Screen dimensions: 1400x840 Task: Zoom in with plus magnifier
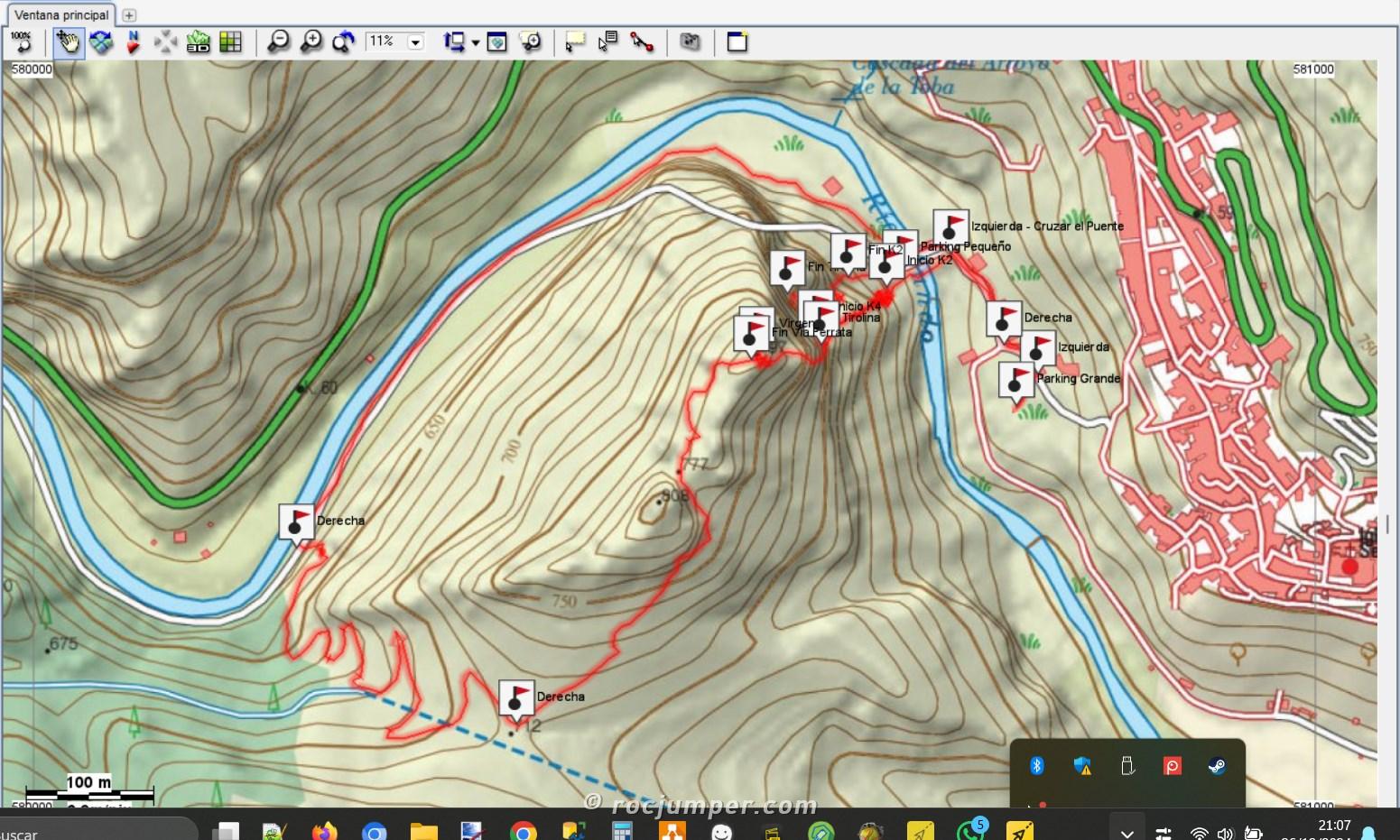pyautogui.click(x=311, y=42)
